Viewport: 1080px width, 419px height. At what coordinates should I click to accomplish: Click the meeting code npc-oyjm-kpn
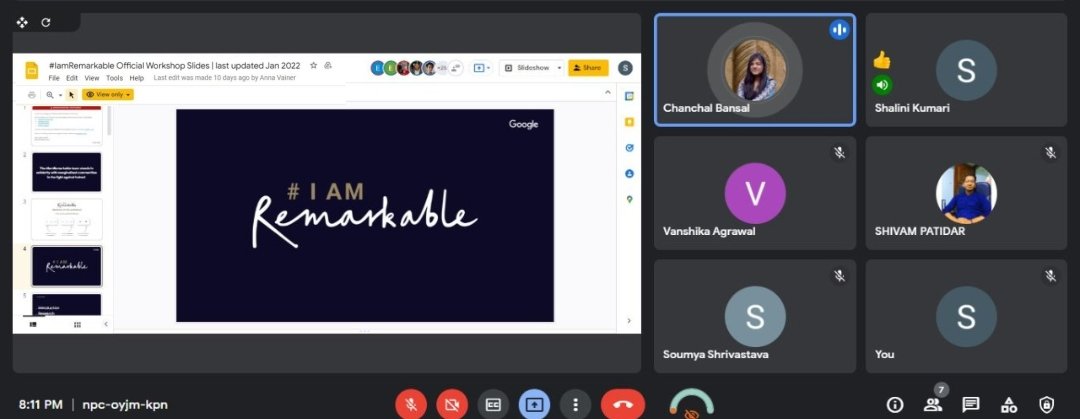(x=125, y=405)
